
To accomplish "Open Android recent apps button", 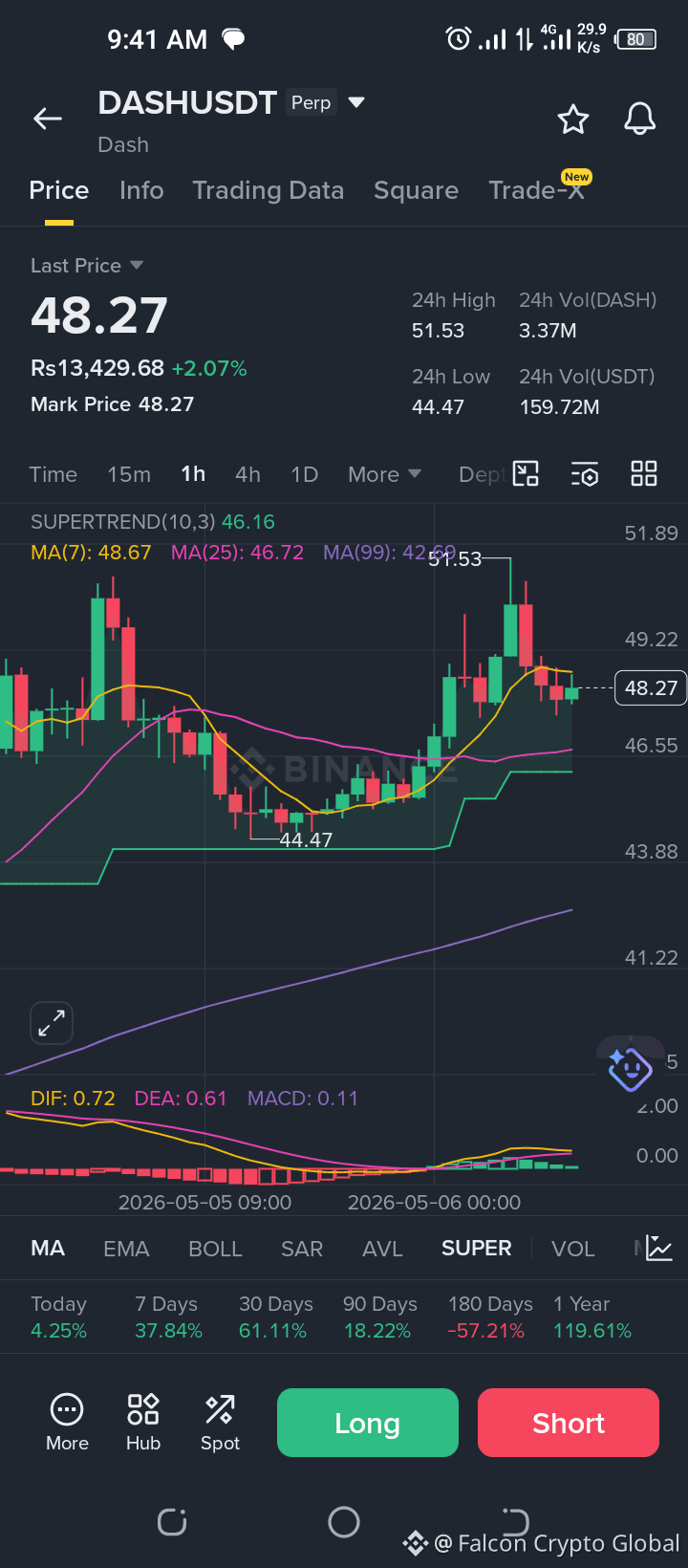I will click(x=172, y=1521).
